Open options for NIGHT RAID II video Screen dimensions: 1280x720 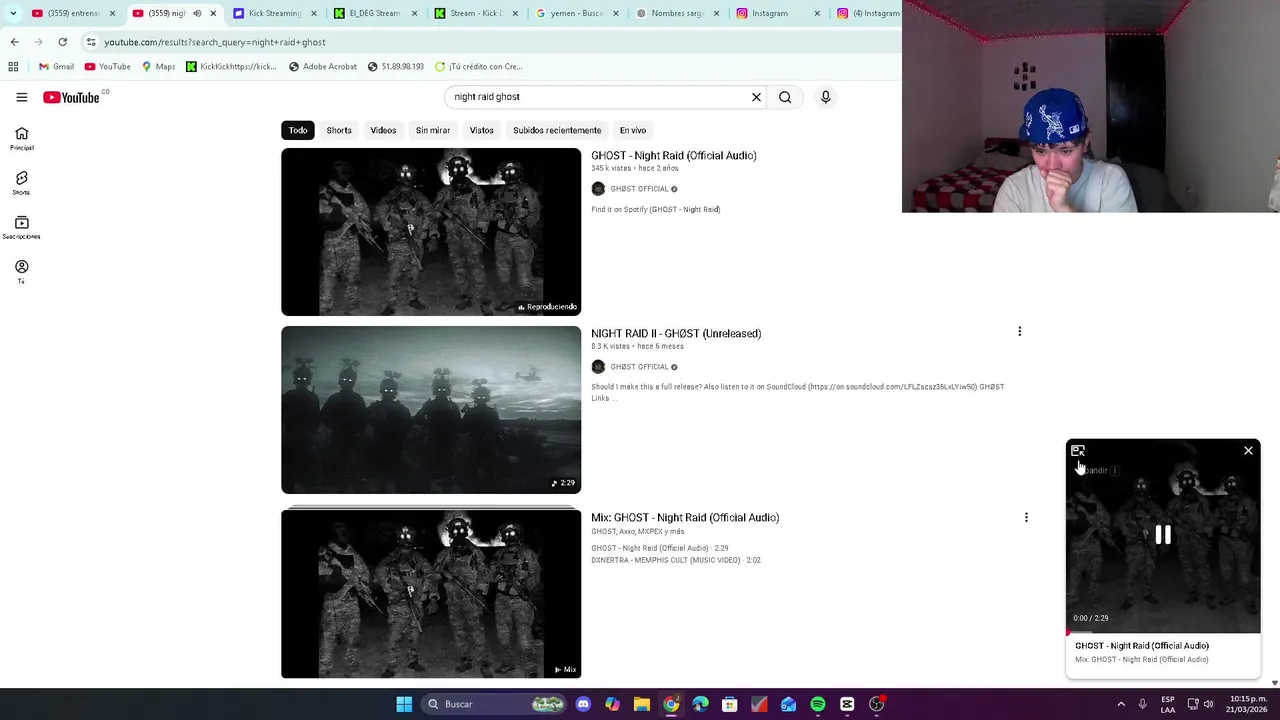[x=1019, y=332]
